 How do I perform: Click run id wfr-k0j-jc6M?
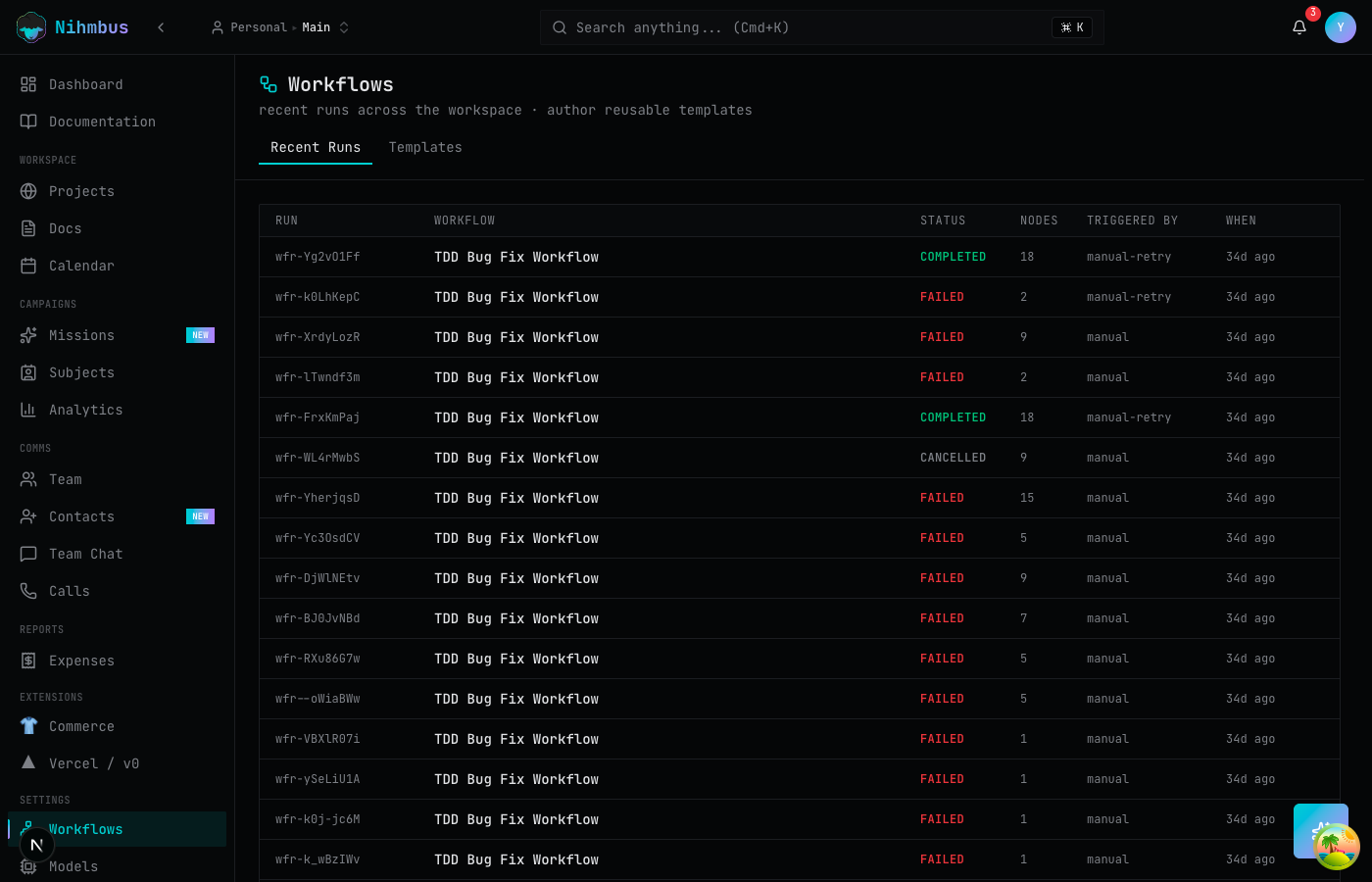pos(318,819)
